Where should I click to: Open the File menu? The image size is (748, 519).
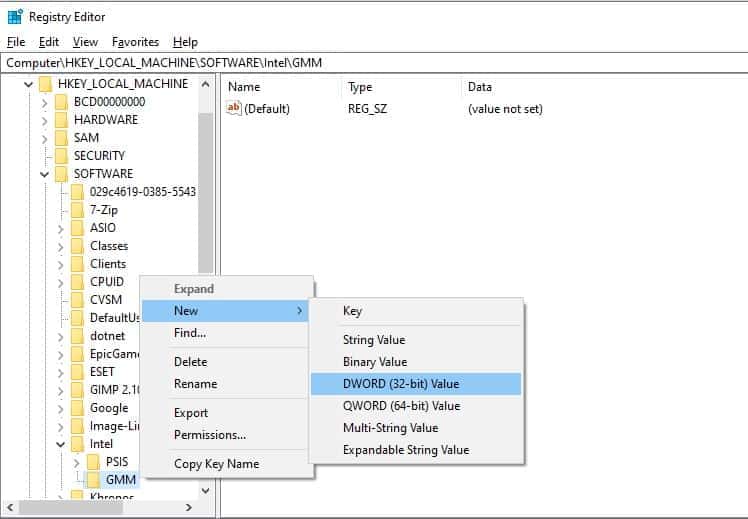[x=16, y=42]
